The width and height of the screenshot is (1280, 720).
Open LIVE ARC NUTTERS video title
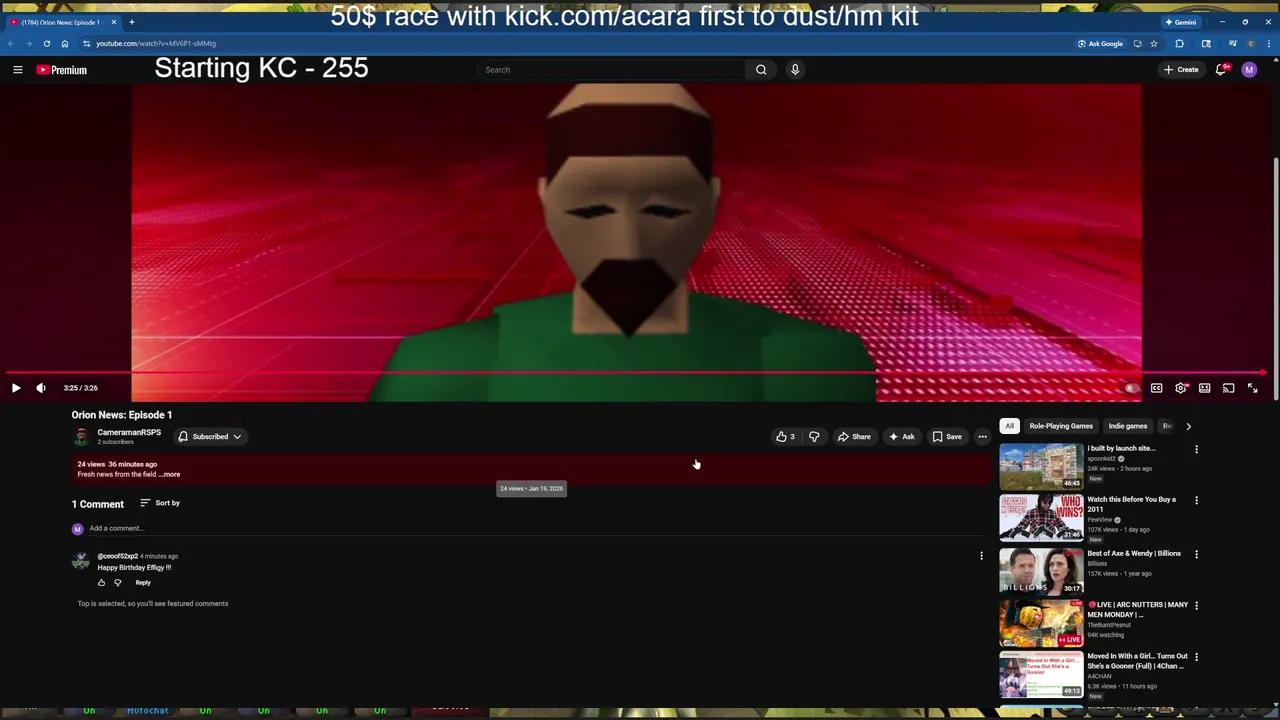coord(1138,610)
